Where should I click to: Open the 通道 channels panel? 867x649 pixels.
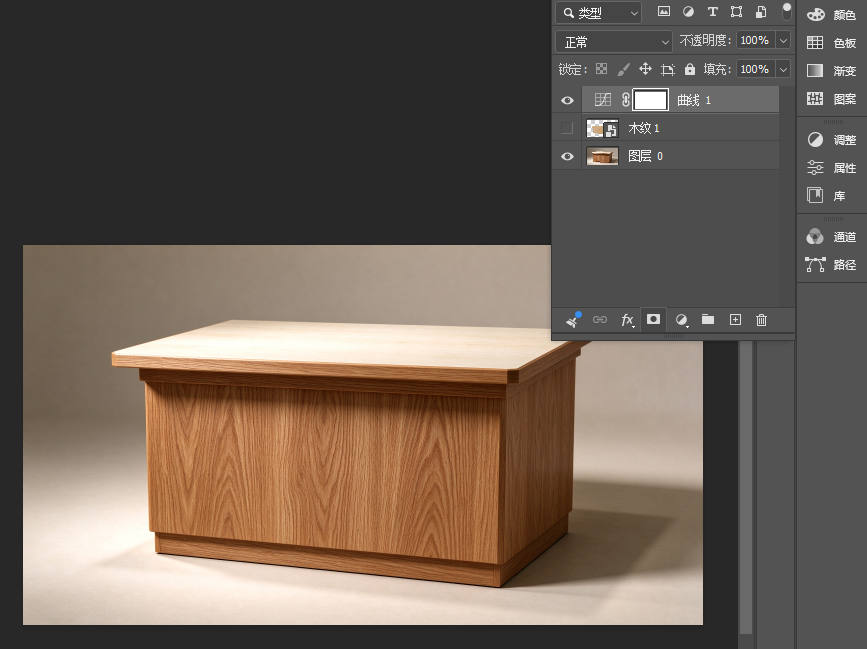[x=831, y=237]
